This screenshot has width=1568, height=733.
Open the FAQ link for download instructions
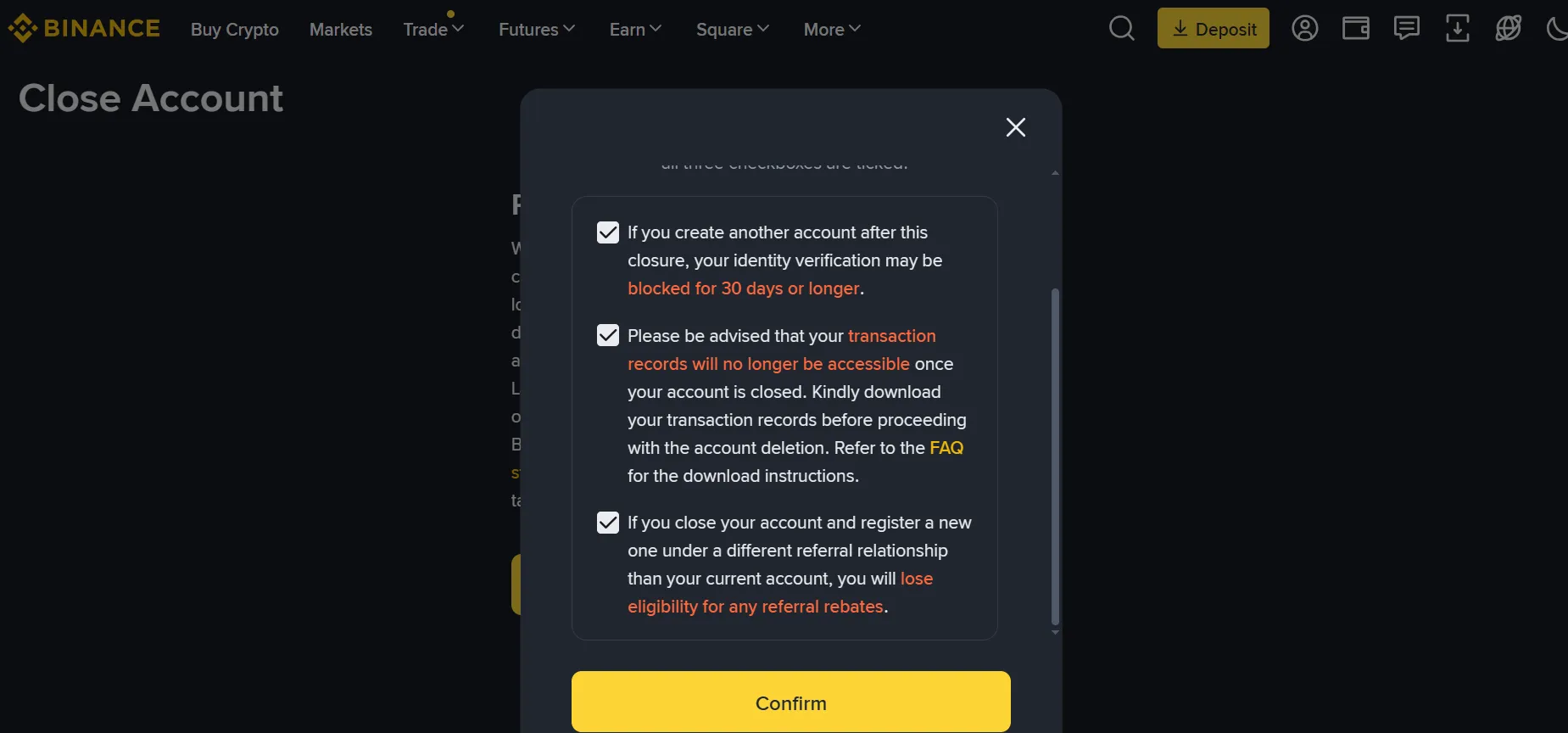[946, 447]
